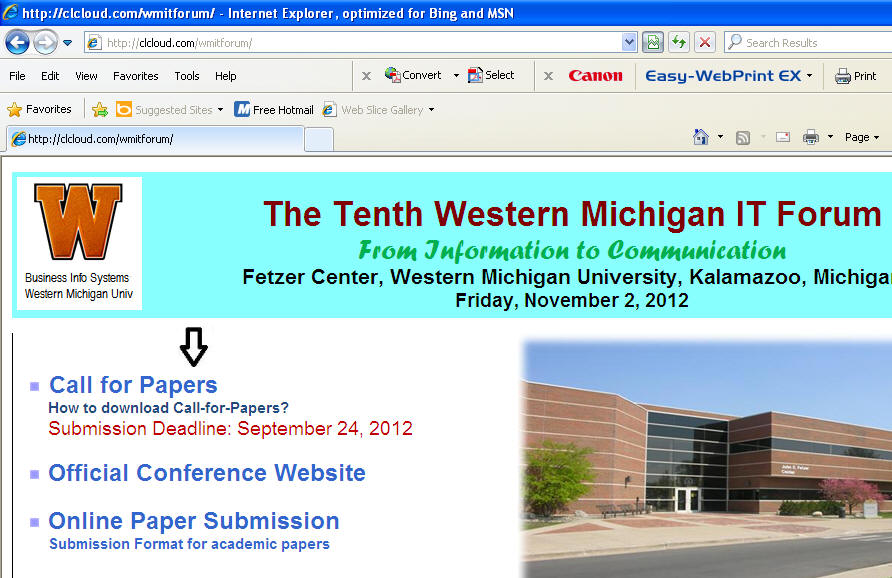Expand the Suggested Sites dropdown arrow
This screenshot has width=892, height=578.
pyautogui.click(x=220, y=110)
